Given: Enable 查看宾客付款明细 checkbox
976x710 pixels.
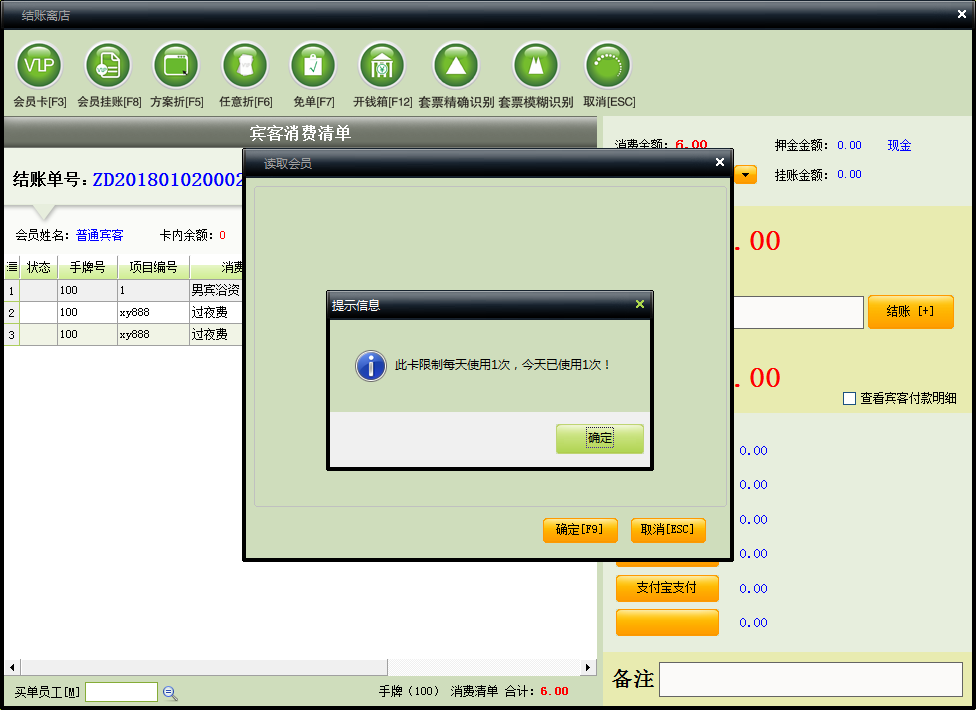Looking at the screenshot, I should tap(849, 398).
